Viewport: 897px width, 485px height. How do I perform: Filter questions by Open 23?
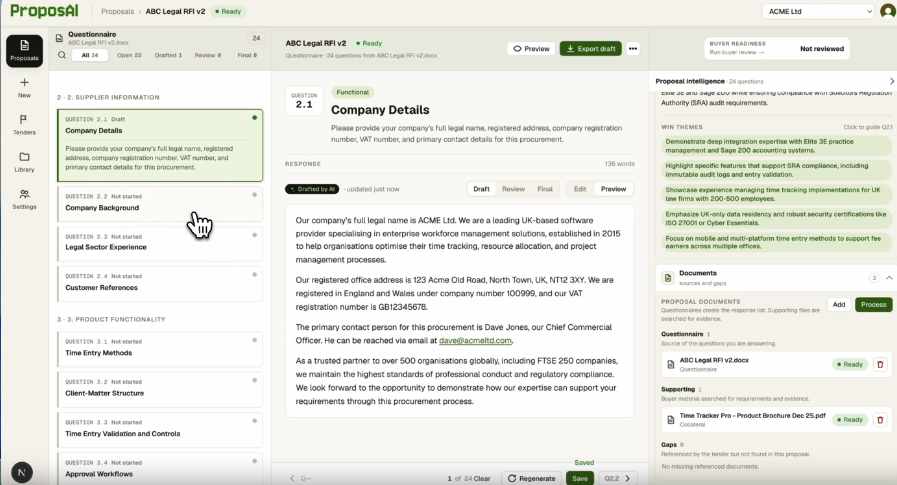point(129,55)
